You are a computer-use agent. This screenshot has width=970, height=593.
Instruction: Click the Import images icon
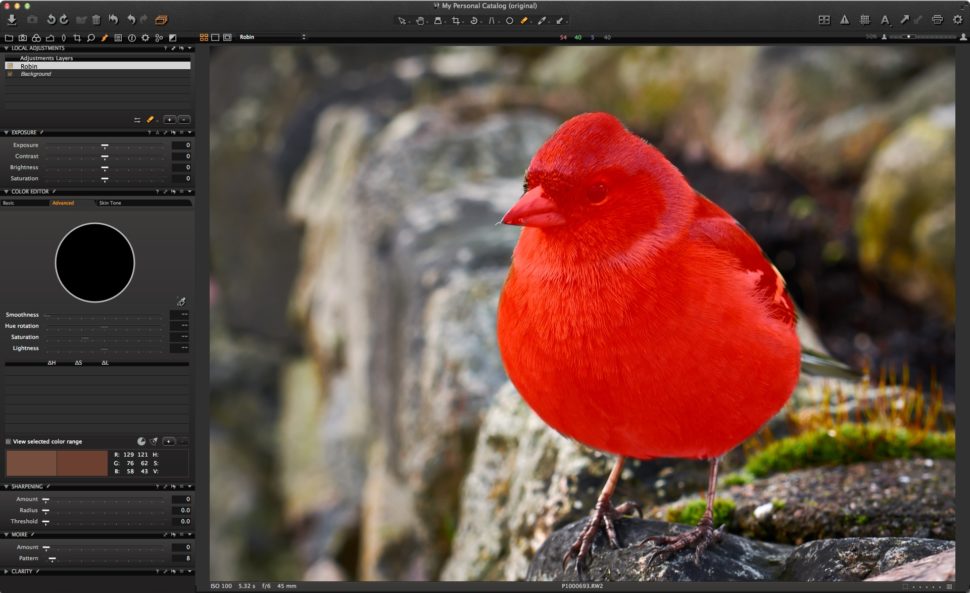coord(11,18)
